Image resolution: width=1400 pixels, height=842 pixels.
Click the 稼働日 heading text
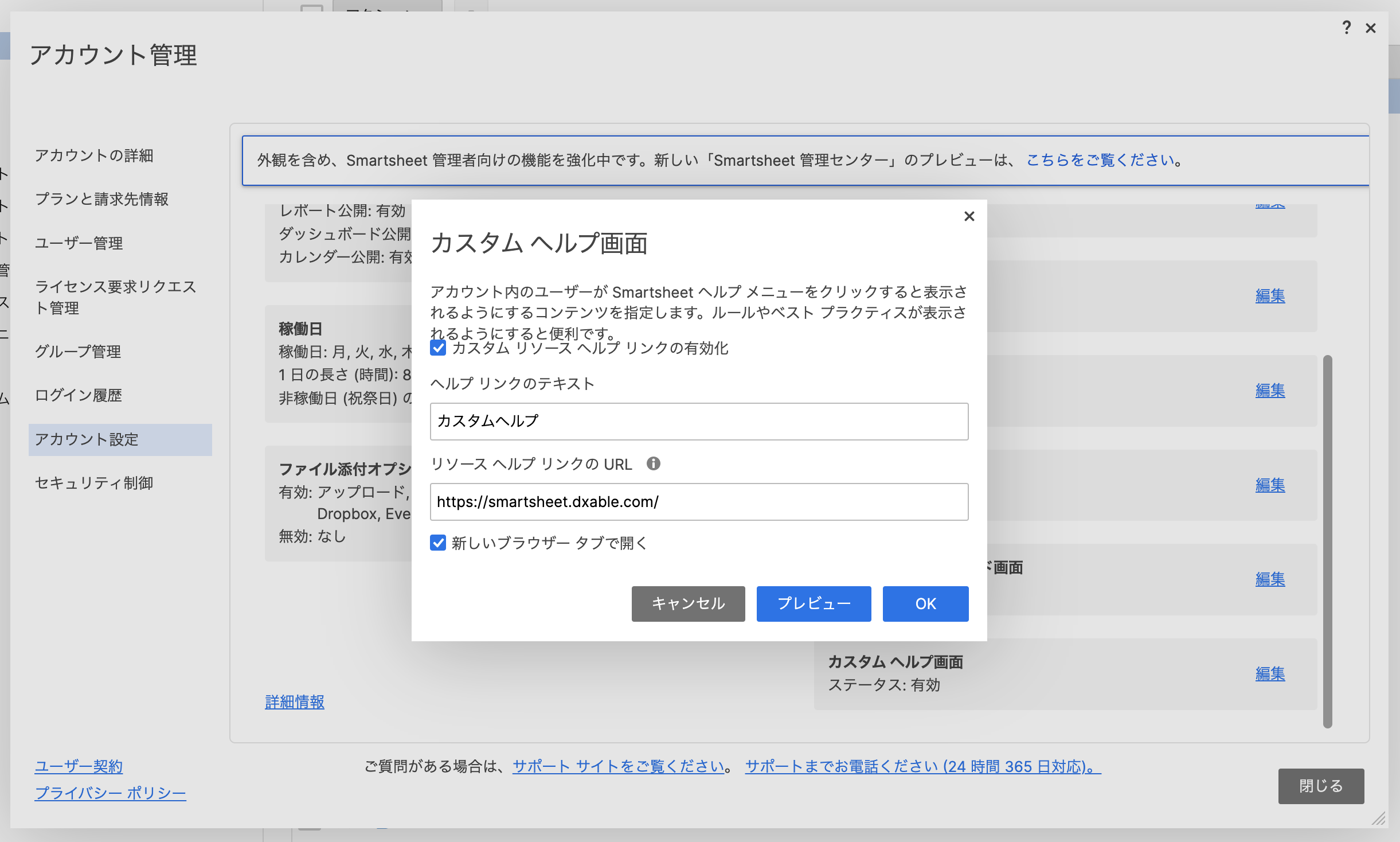(x=300, y=329)
